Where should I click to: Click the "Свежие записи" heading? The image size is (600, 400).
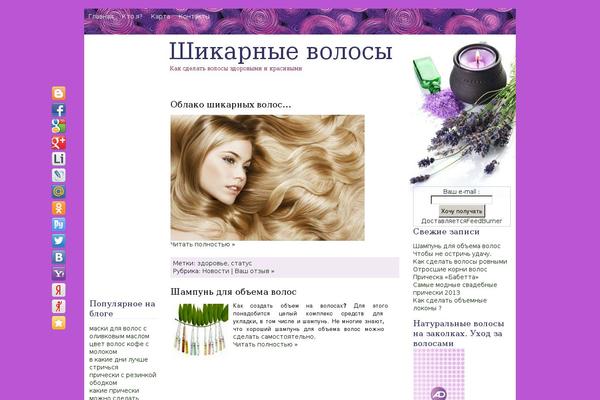(446, 232)
